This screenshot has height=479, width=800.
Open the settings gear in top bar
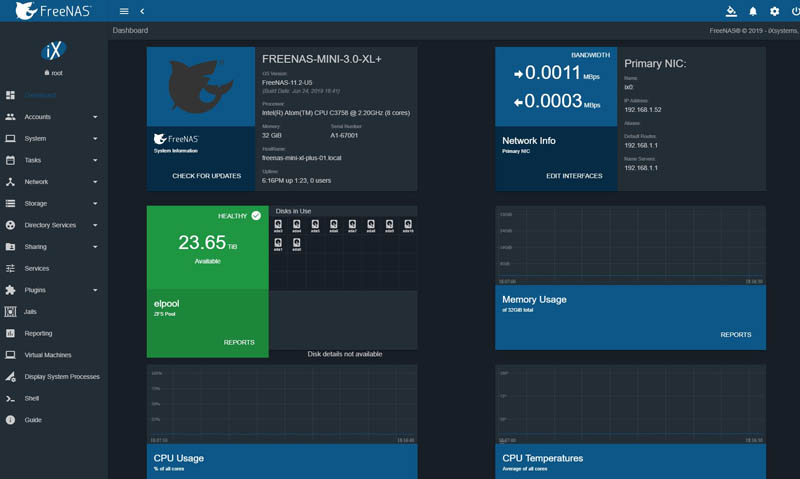click(774, 11)
